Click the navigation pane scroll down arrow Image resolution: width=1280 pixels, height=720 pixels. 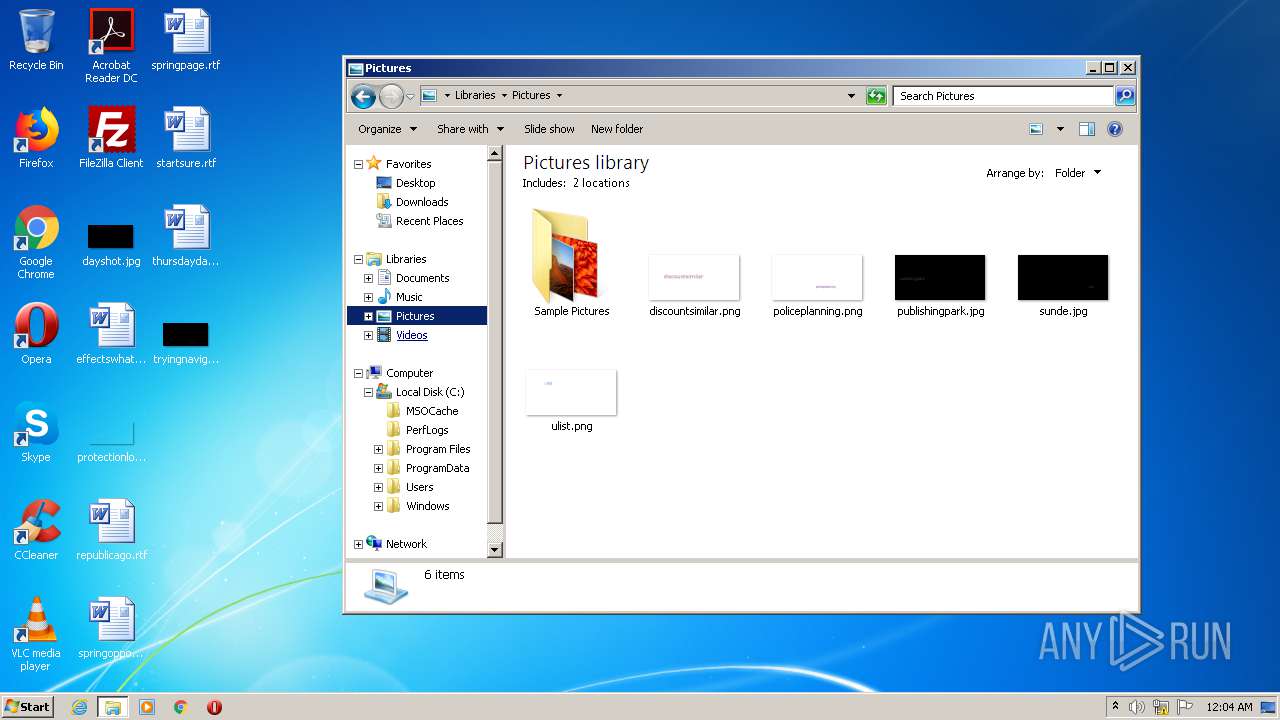click(494, 549)
